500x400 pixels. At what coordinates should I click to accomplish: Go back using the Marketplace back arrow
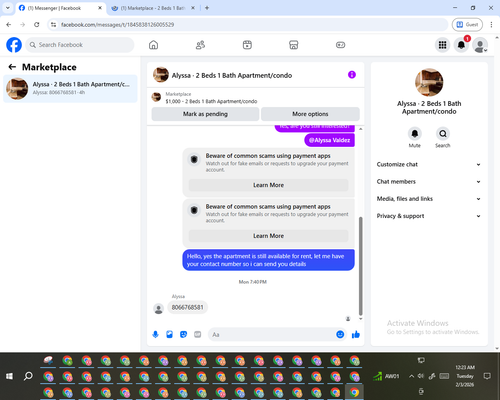tap(12, 67)
